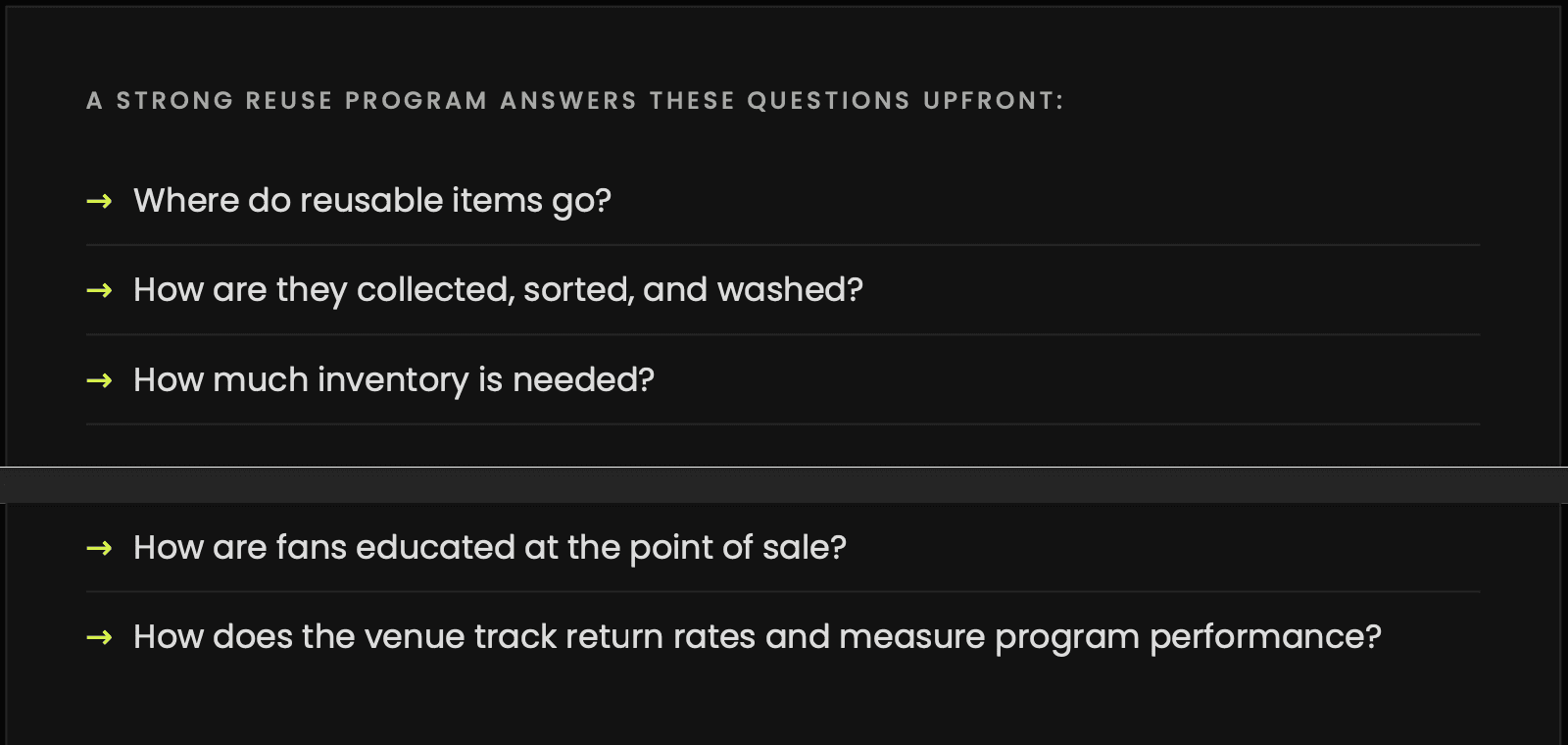Viewport: 1568px width, 745px height.
Task: Click the word 'inventory' in the third question
Action: (x=393, y=380)
